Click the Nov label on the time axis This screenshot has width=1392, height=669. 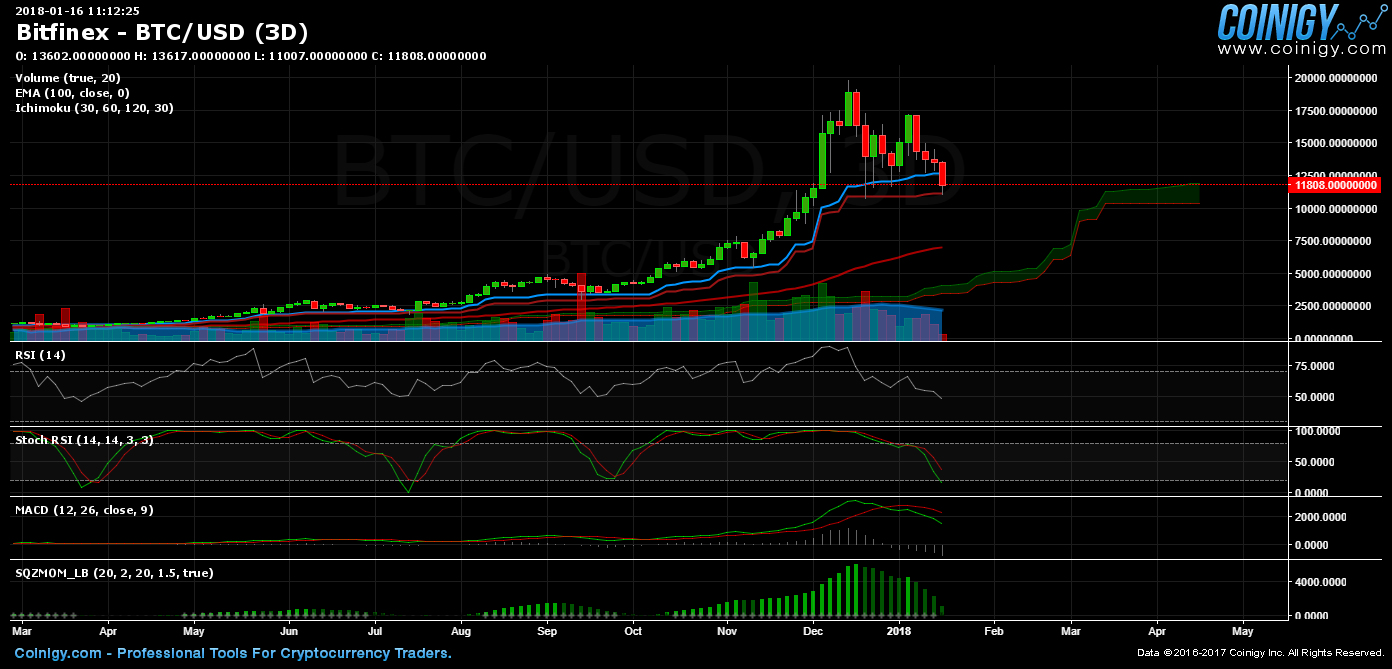pyautogui.click(x=727, y=632)
